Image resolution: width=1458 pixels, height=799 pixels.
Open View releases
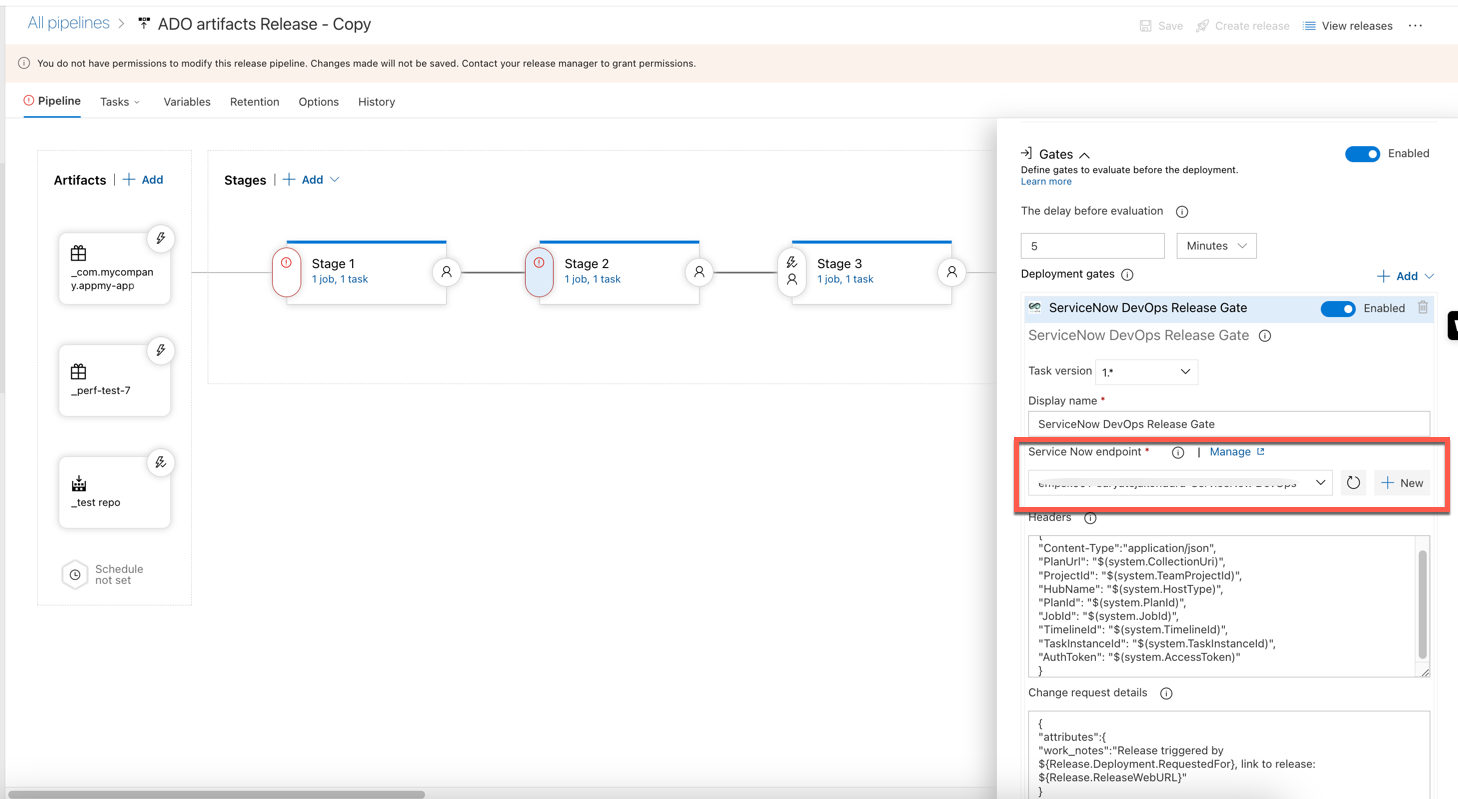(x=1347, y=26)
